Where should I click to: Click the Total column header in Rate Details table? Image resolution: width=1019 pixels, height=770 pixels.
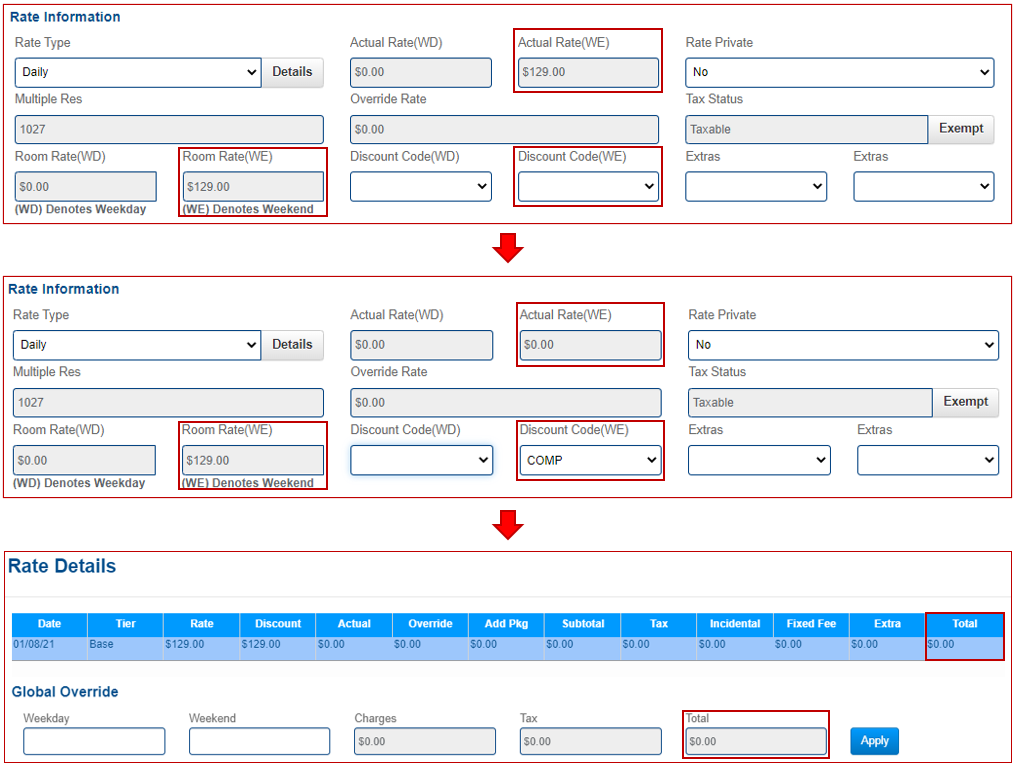(964, 624)
